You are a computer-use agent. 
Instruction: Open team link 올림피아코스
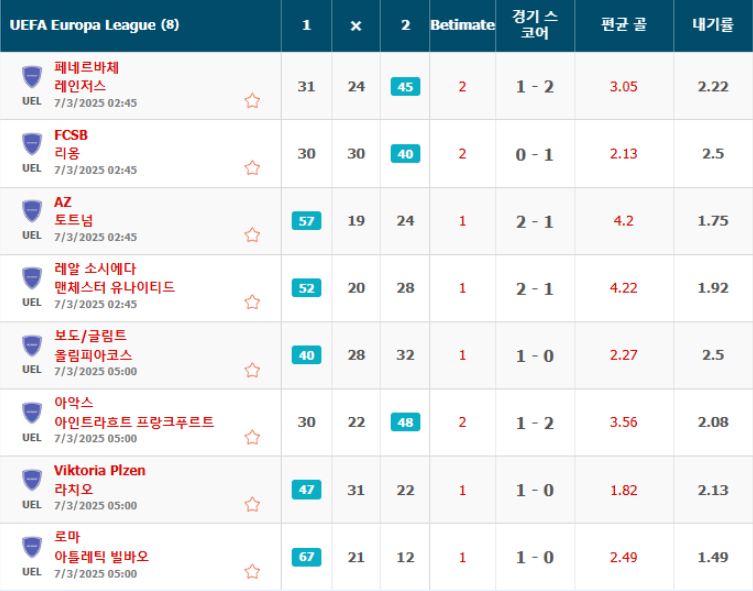(x=93, y=355)
